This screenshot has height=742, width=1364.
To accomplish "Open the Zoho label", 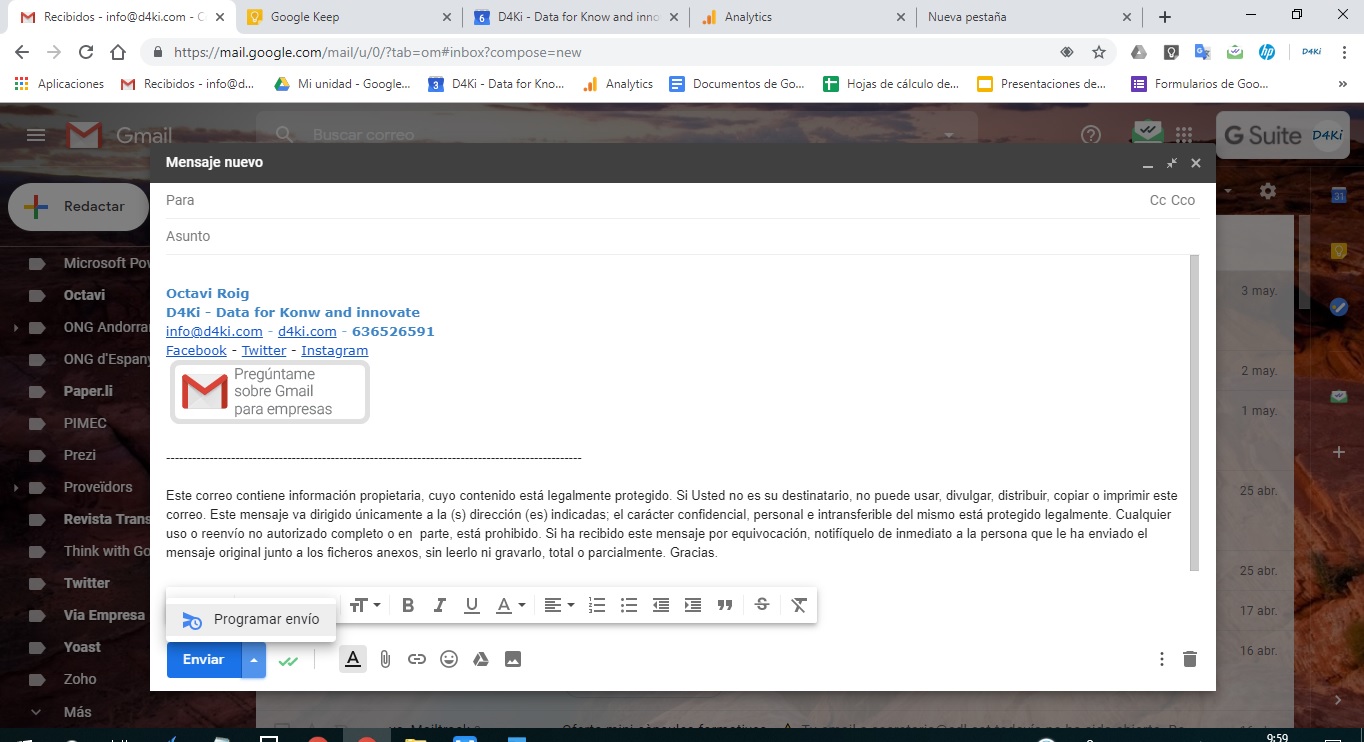I will point(80,679).
